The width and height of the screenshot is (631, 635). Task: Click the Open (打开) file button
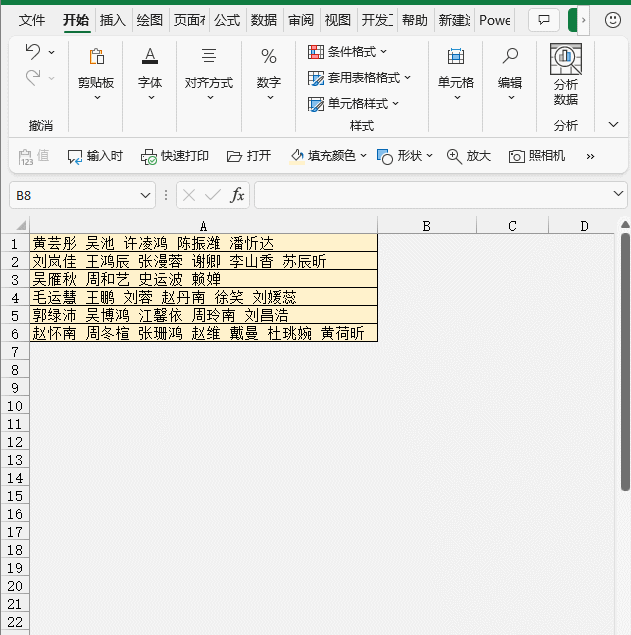click(249, 156)
